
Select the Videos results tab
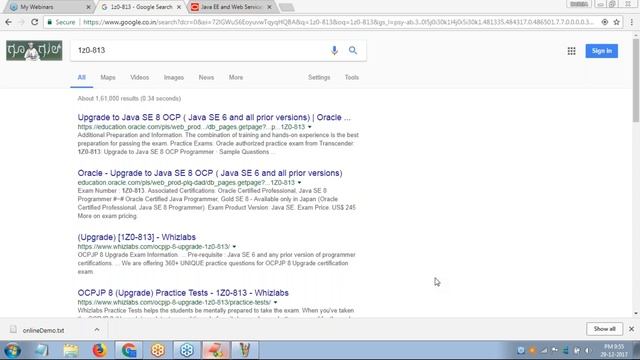[x=140, y=78]
